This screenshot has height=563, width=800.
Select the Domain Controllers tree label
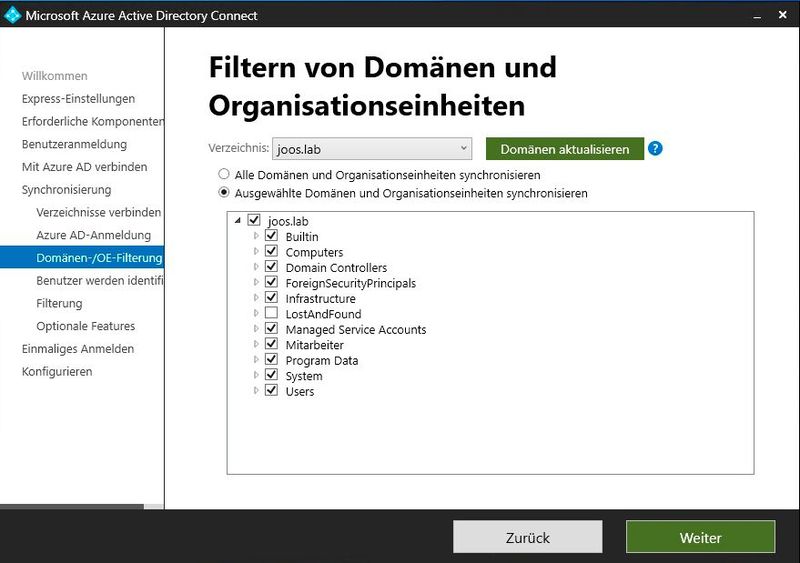pos(336,267)
